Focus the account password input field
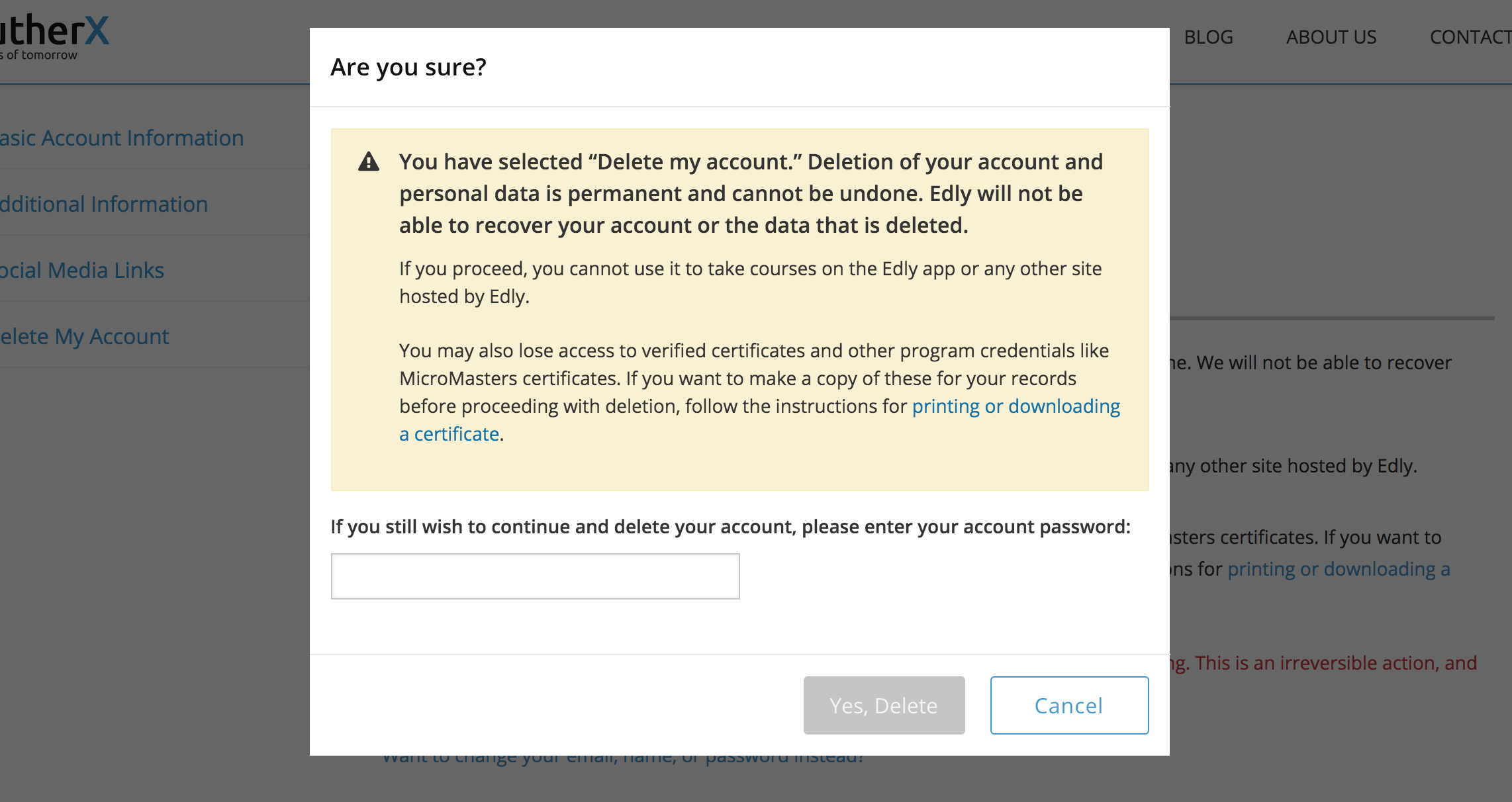Image resolution: width=1512 pixels, height=802 pixels. tap(535, 576)
